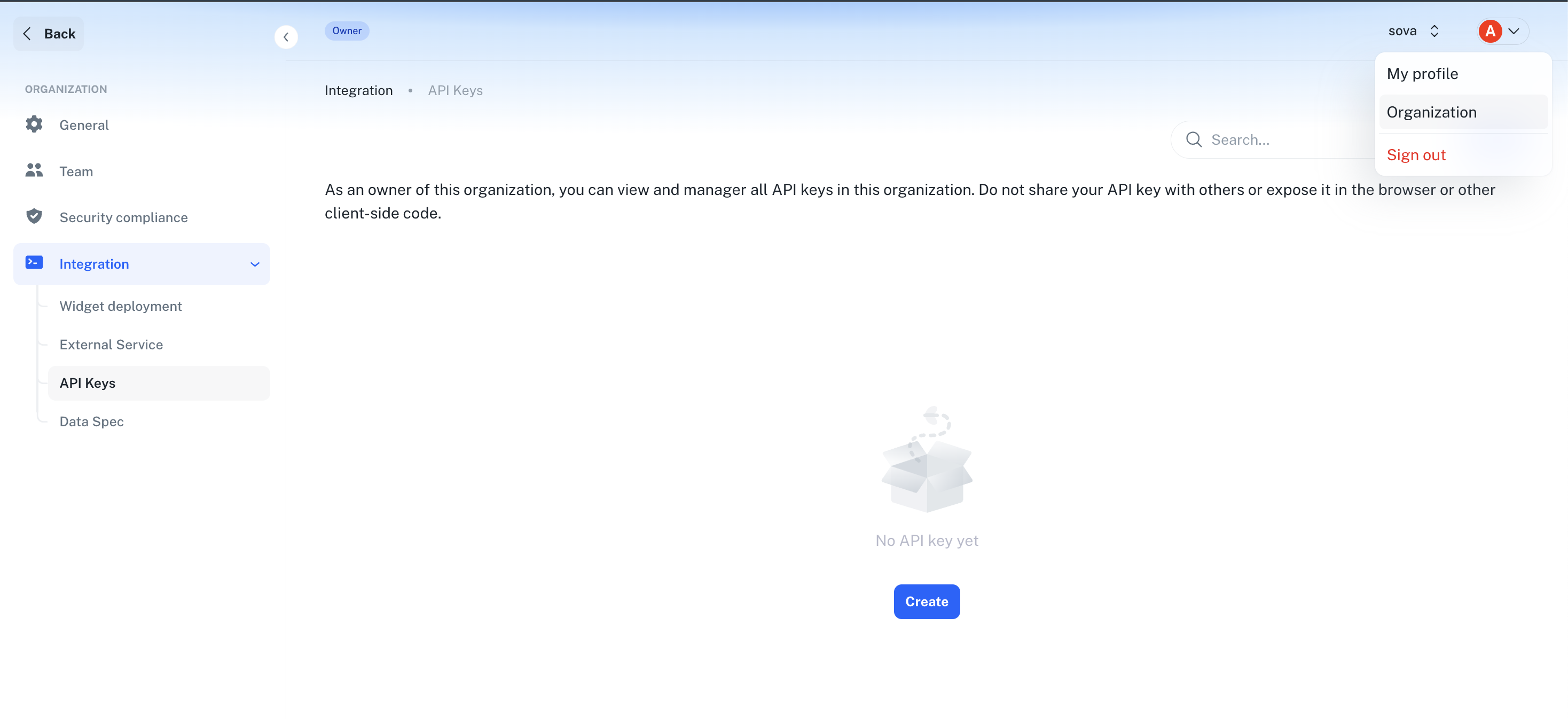Choose Organization in the dropdown menu
This screenshot has height=719, width=1568.
tap(1432, 112)
